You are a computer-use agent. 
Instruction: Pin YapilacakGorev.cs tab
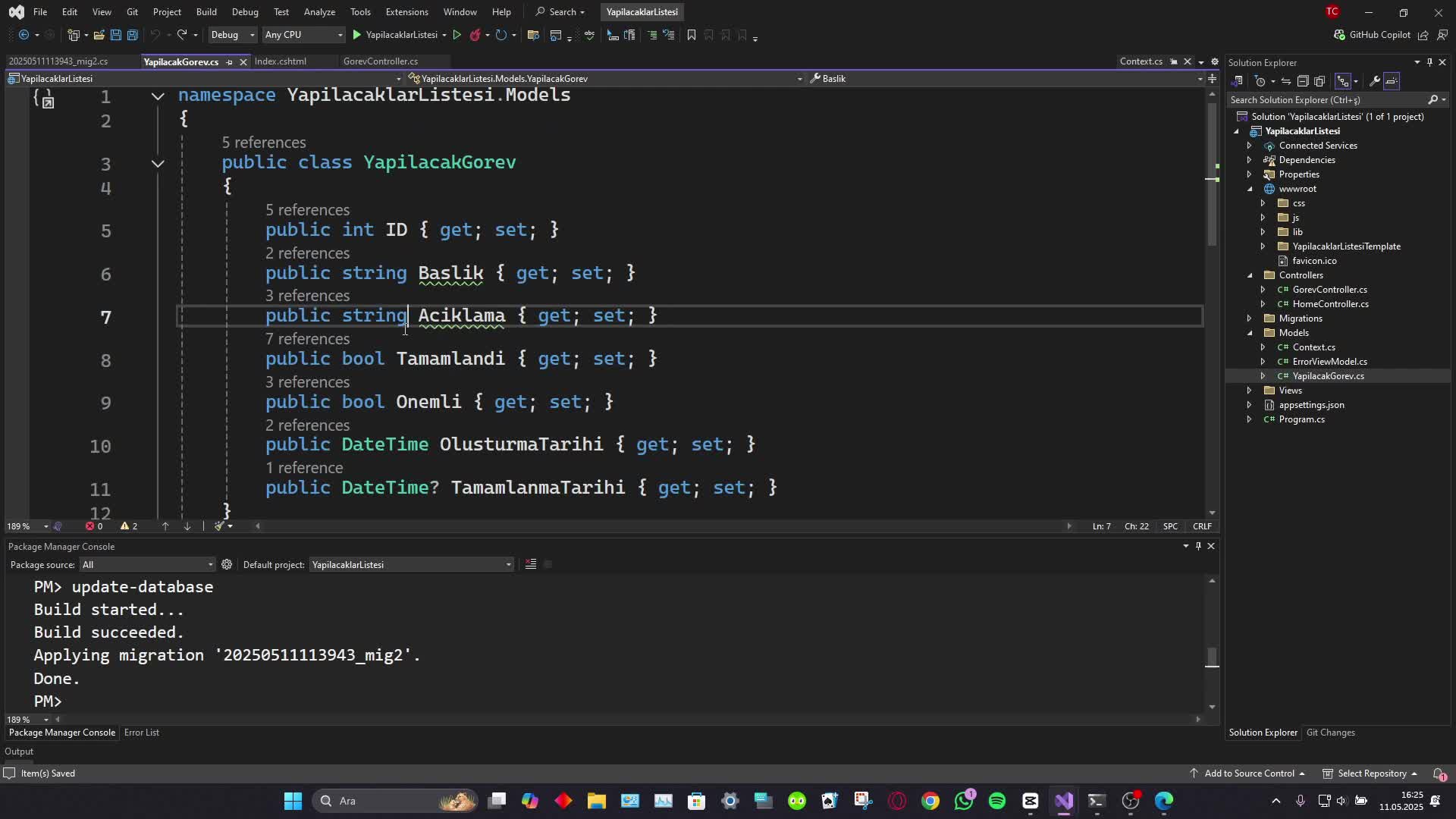click(x=229, y=62)
